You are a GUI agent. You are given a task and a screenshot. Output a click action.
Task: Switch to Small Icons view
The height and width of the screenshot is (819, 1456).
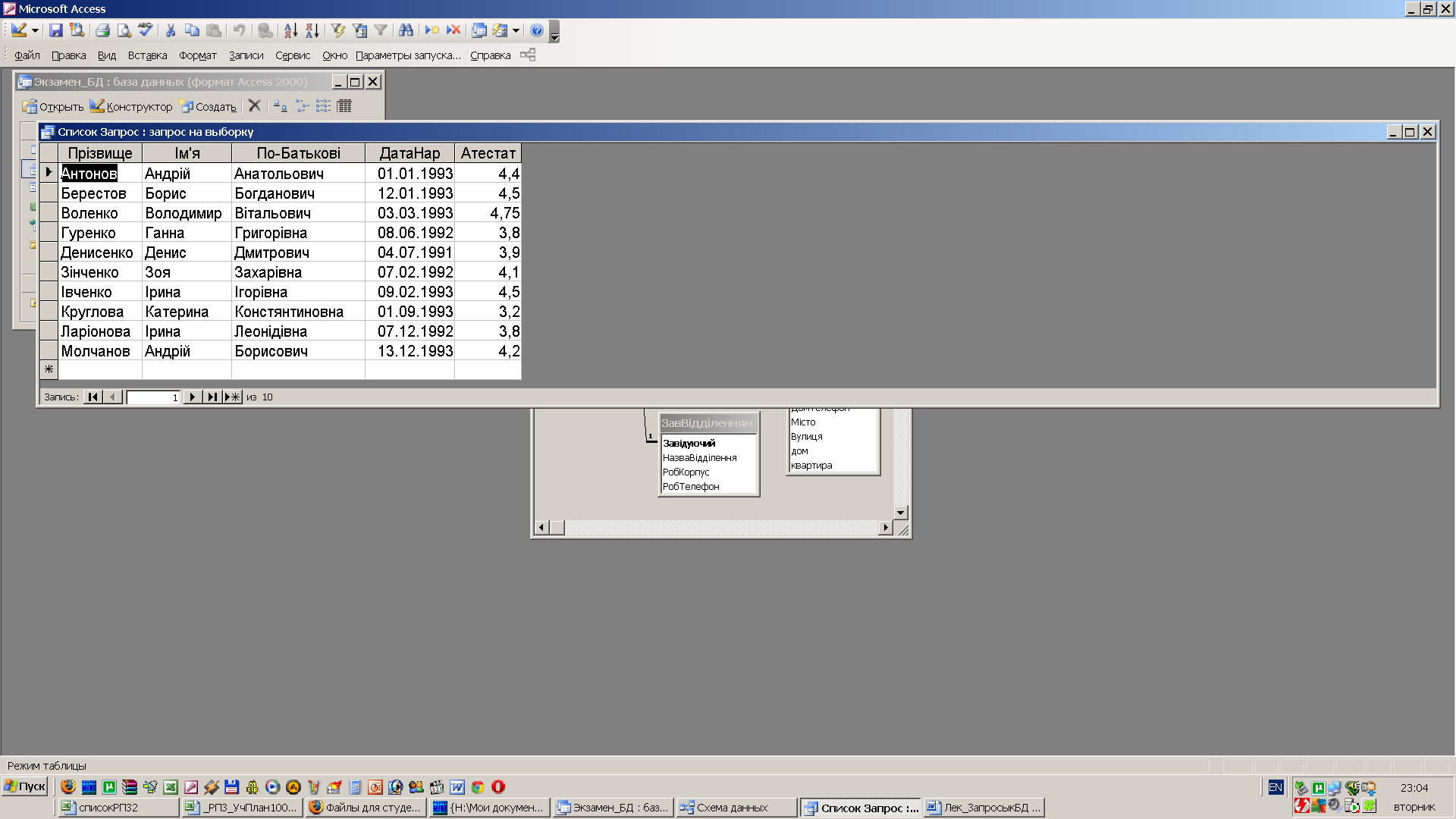click(302, 106)
